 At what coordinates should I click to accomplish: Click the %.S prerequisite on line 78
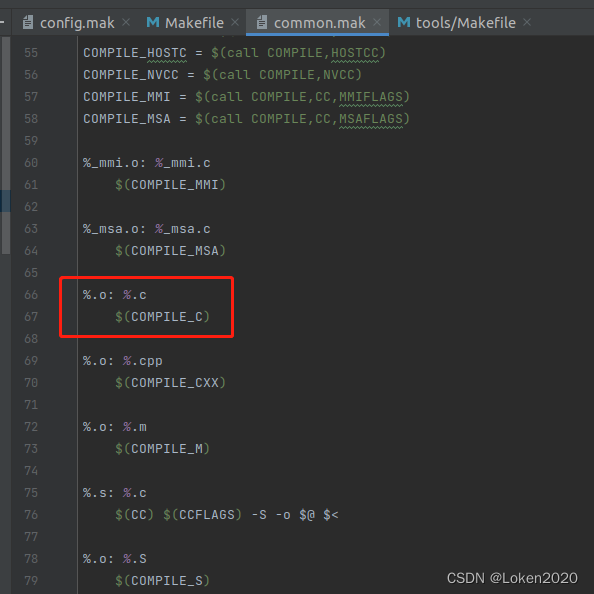(135, 559)
